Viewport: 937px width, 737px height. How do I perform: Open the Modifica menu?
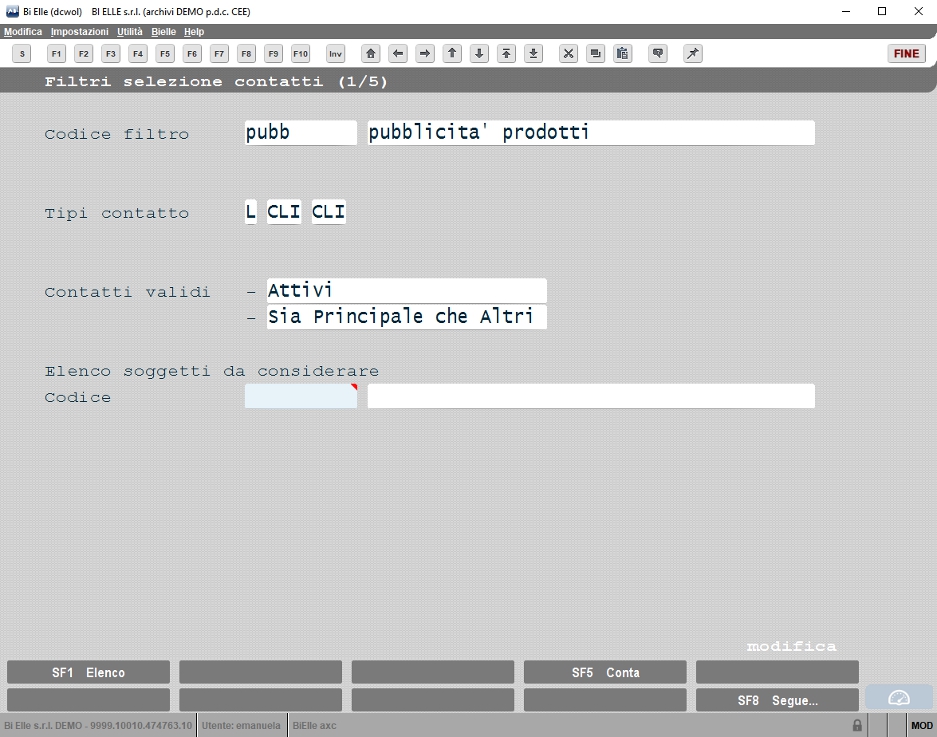click(x=23, y=32)
